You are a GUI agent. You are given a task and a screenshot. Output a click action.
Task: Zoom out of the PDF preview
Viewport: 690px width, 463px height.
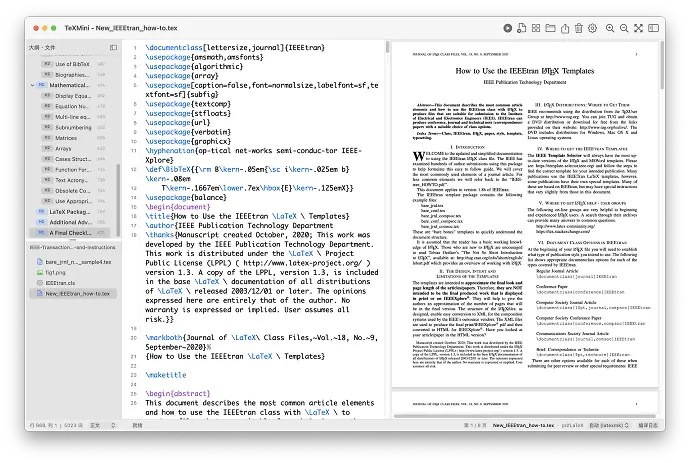point(624,28)
